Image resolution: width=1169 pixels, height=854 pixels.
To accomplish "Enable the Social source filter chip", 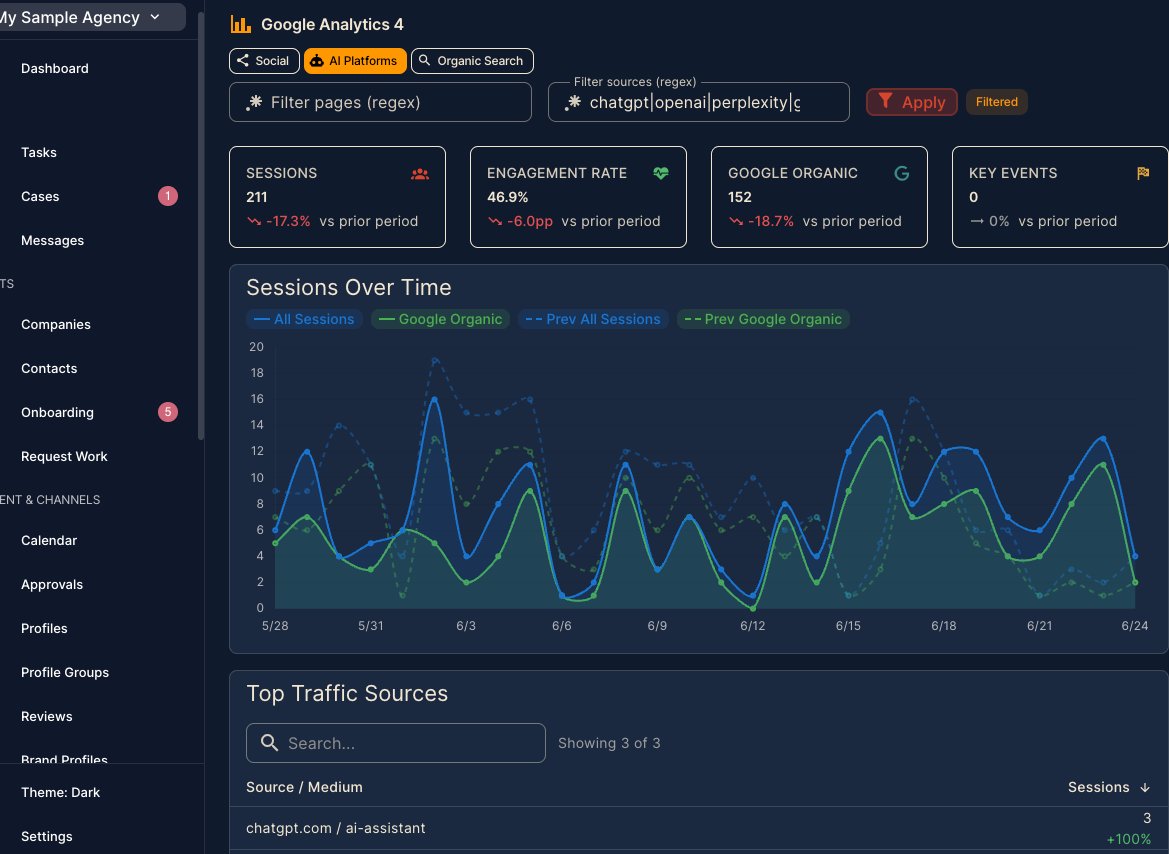I will [264, 60].
